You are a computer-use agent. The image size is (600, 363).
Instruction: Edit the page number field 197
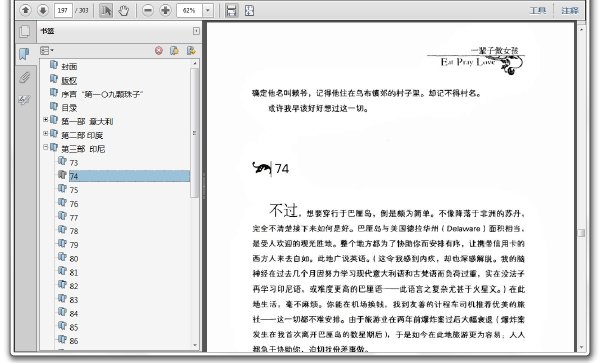(x=63, y=10)
